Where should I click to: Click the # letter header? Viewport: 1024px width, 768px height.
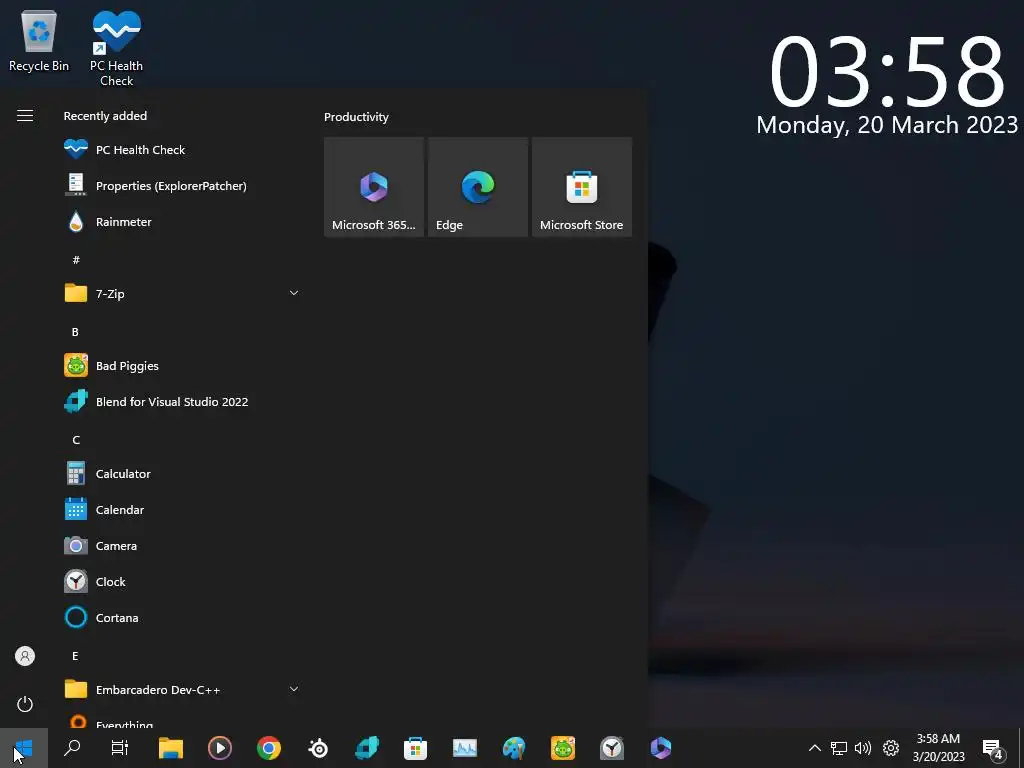click(x=76, y=260)
